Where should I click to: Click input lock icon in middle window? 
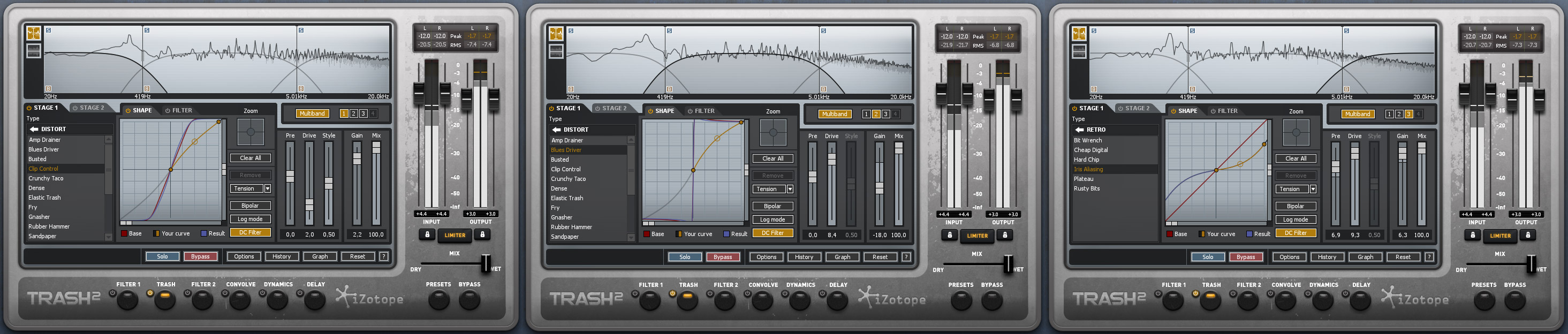coord(949,235)
